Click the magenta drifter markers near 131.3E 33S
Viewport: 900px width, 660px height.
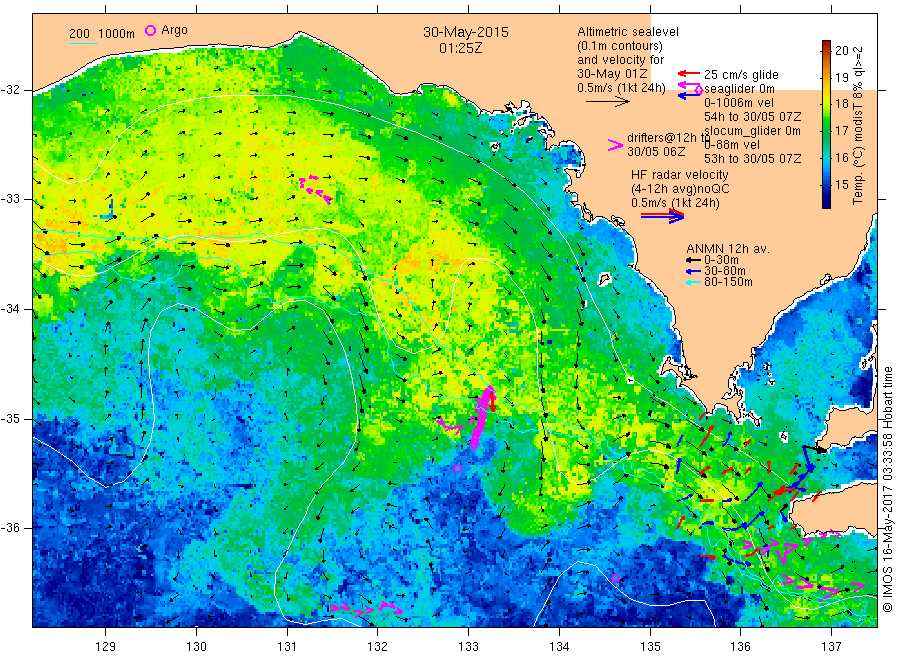315,188
